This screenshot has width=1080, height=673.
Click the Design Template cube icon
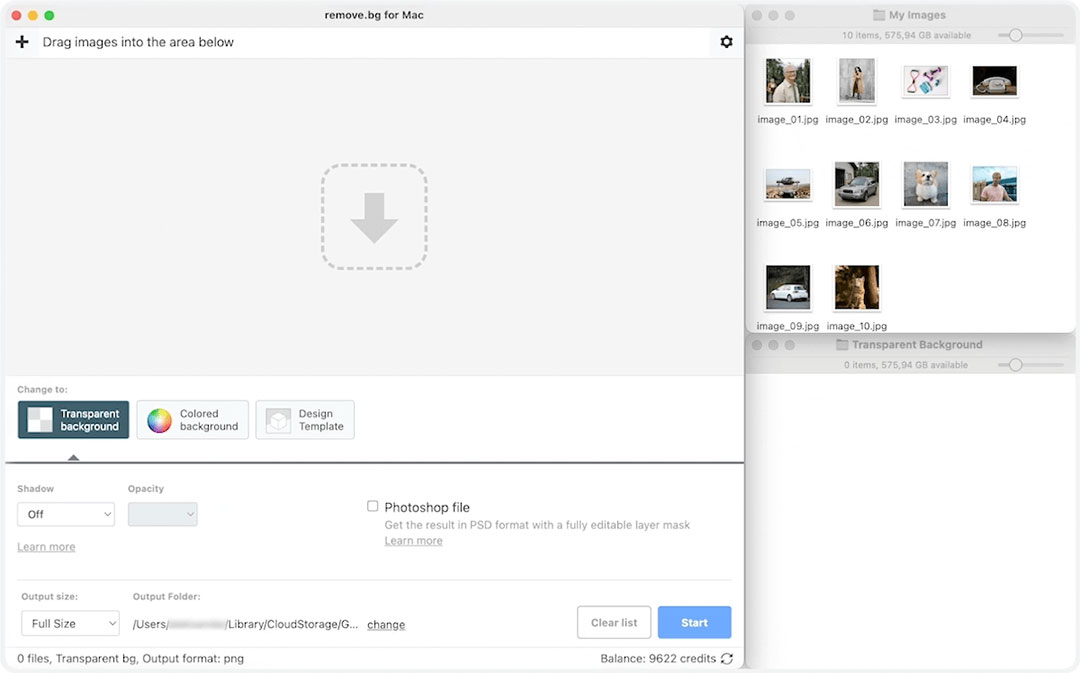pyautogui.click(x=279, y=420)
